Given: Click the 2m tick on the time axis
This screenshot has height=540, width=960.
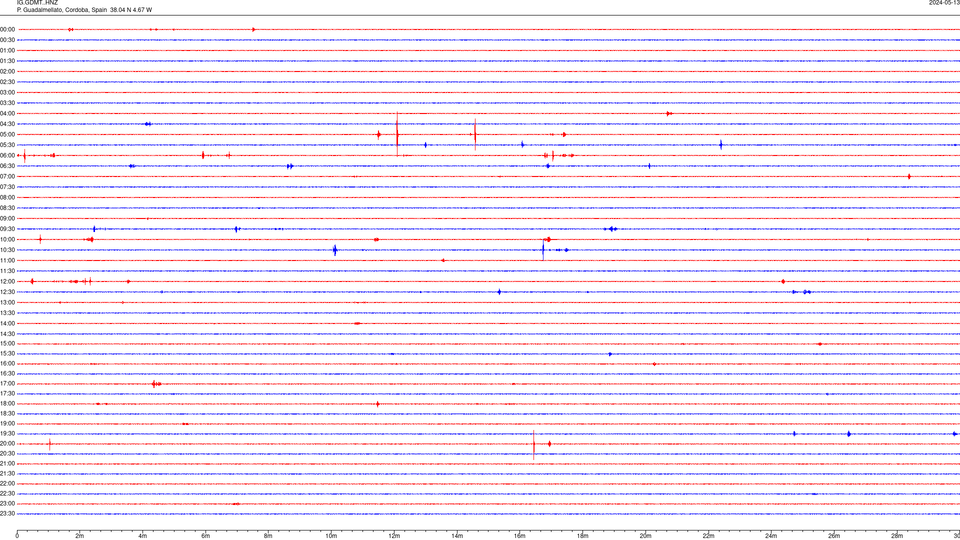Looking at the screenshot, I should click(80, 536).
